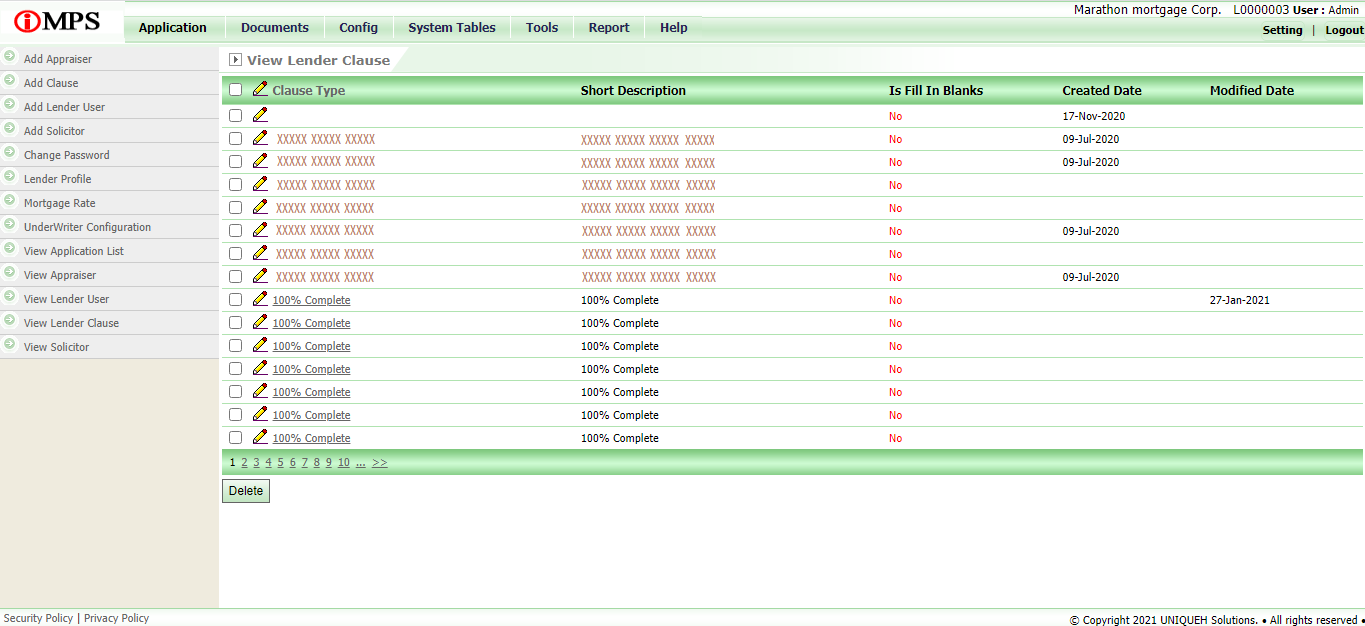Click green arrow icon beside Mortgage Rate

[x=10, y=201]
